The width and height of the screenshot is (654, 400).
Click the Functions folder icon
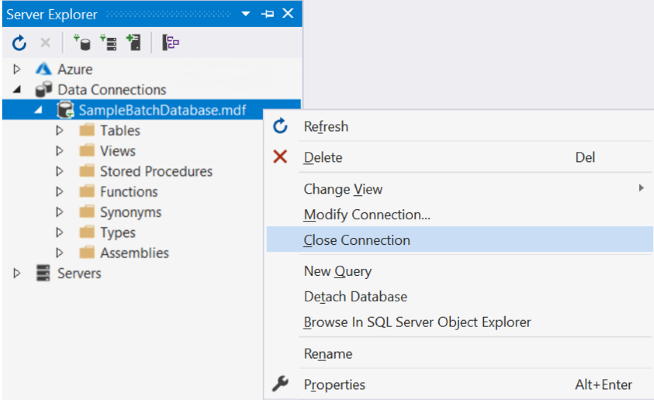(x=87, y=191)
